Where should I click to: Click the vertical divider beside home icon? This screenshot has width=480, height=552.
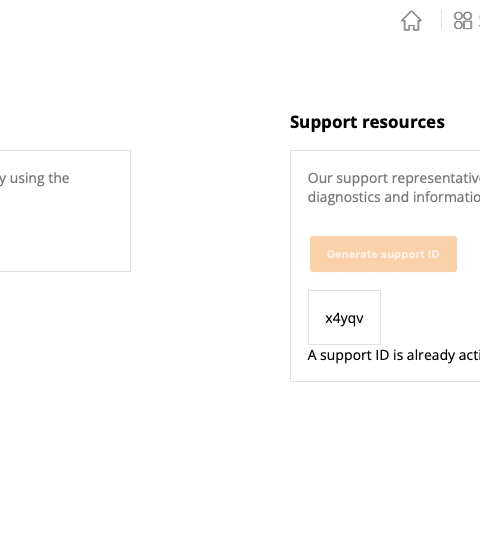(441, 20)
